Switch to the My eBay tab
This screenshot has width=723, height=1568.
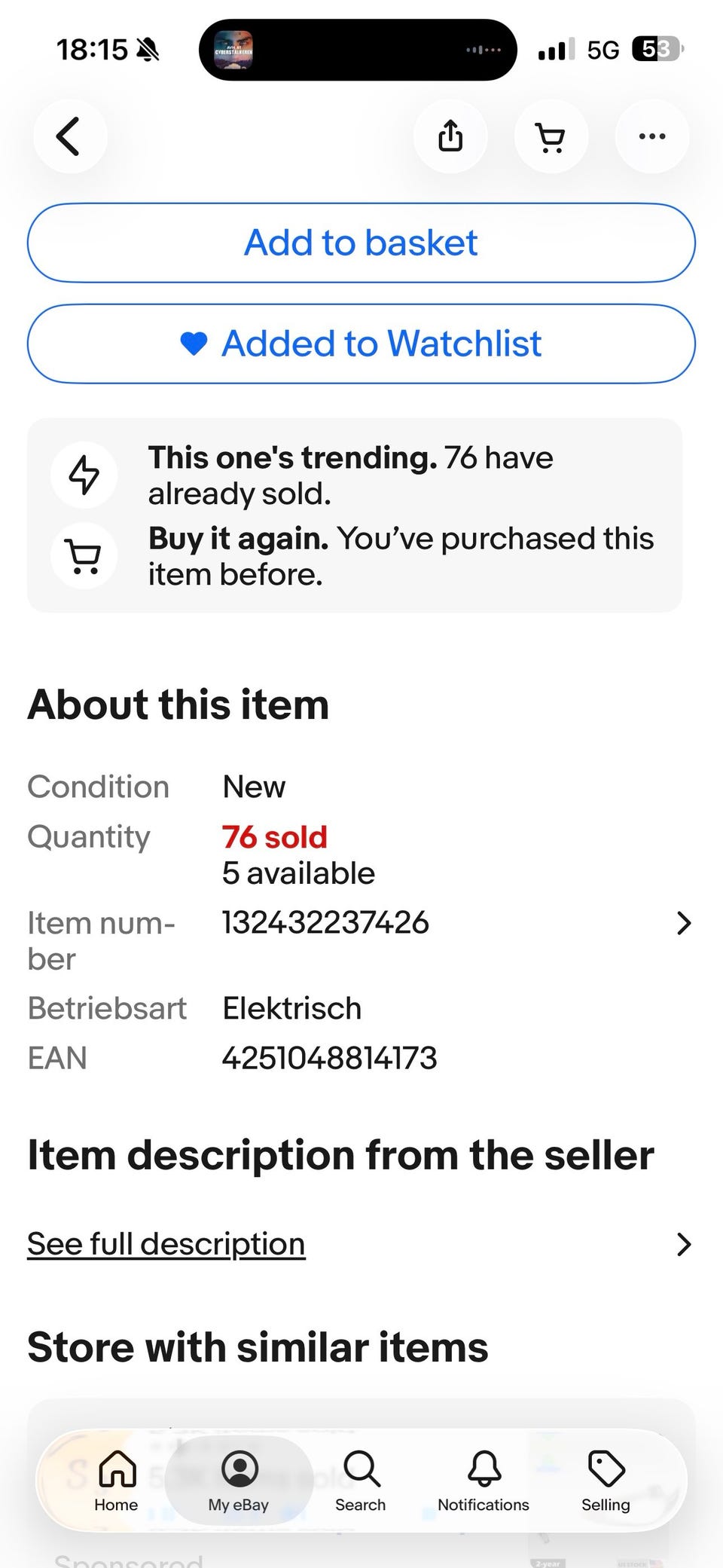(x=239, y=1481)
